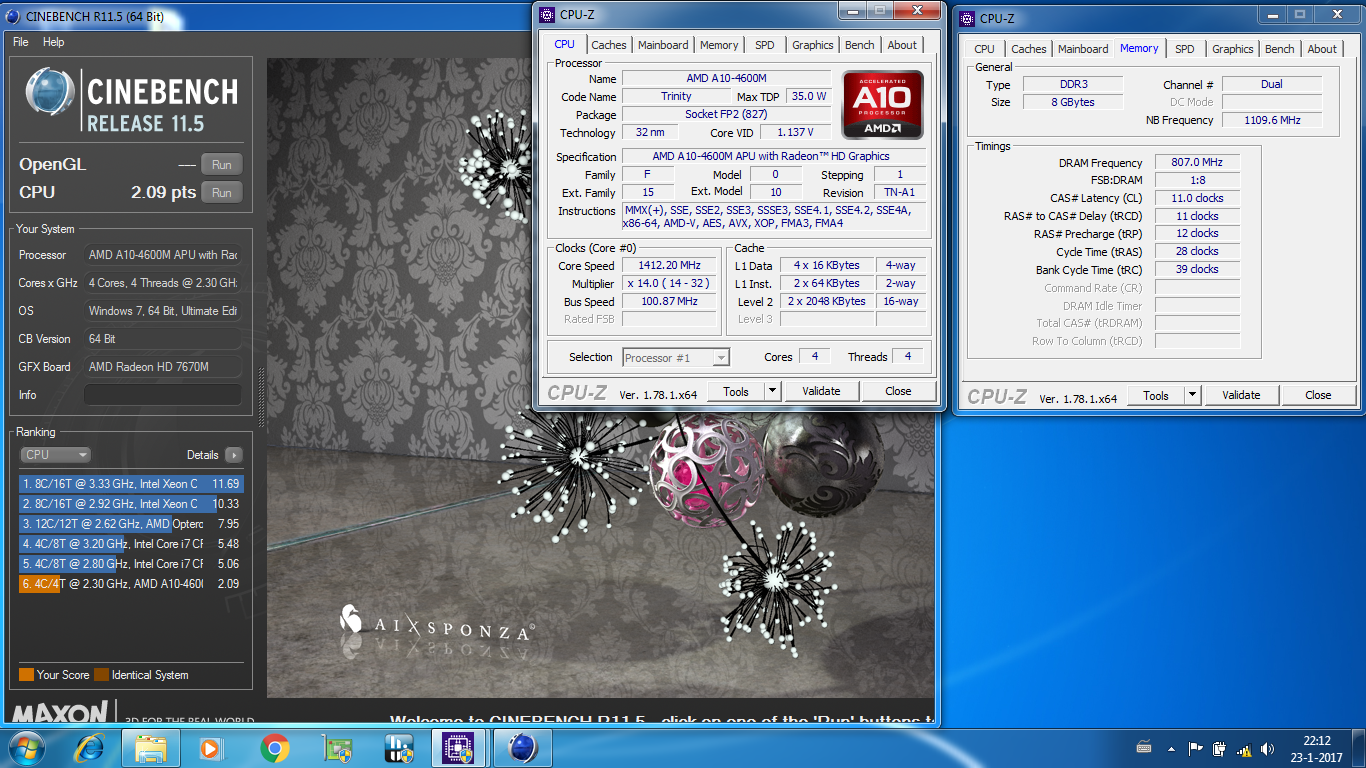Select ranking entry 4C/8T @ 2.80 GHz
The image size is (1366, 768).
[130, 564]
